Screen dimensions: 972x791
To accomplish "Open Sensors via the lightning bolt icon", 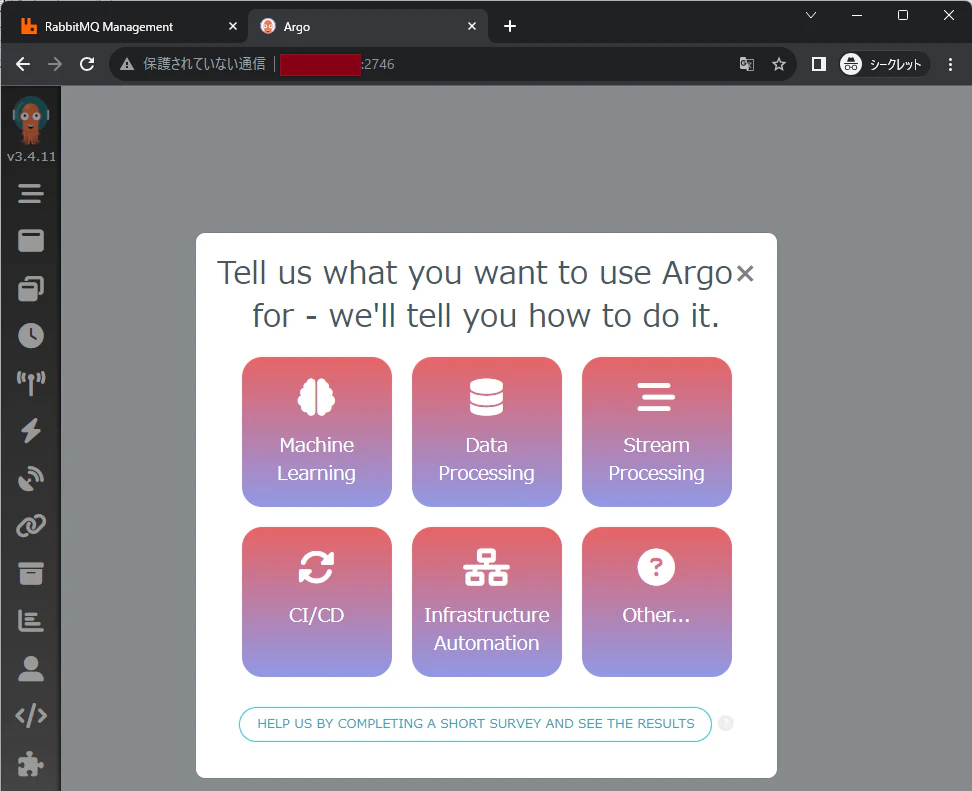I will click(30, 430).
